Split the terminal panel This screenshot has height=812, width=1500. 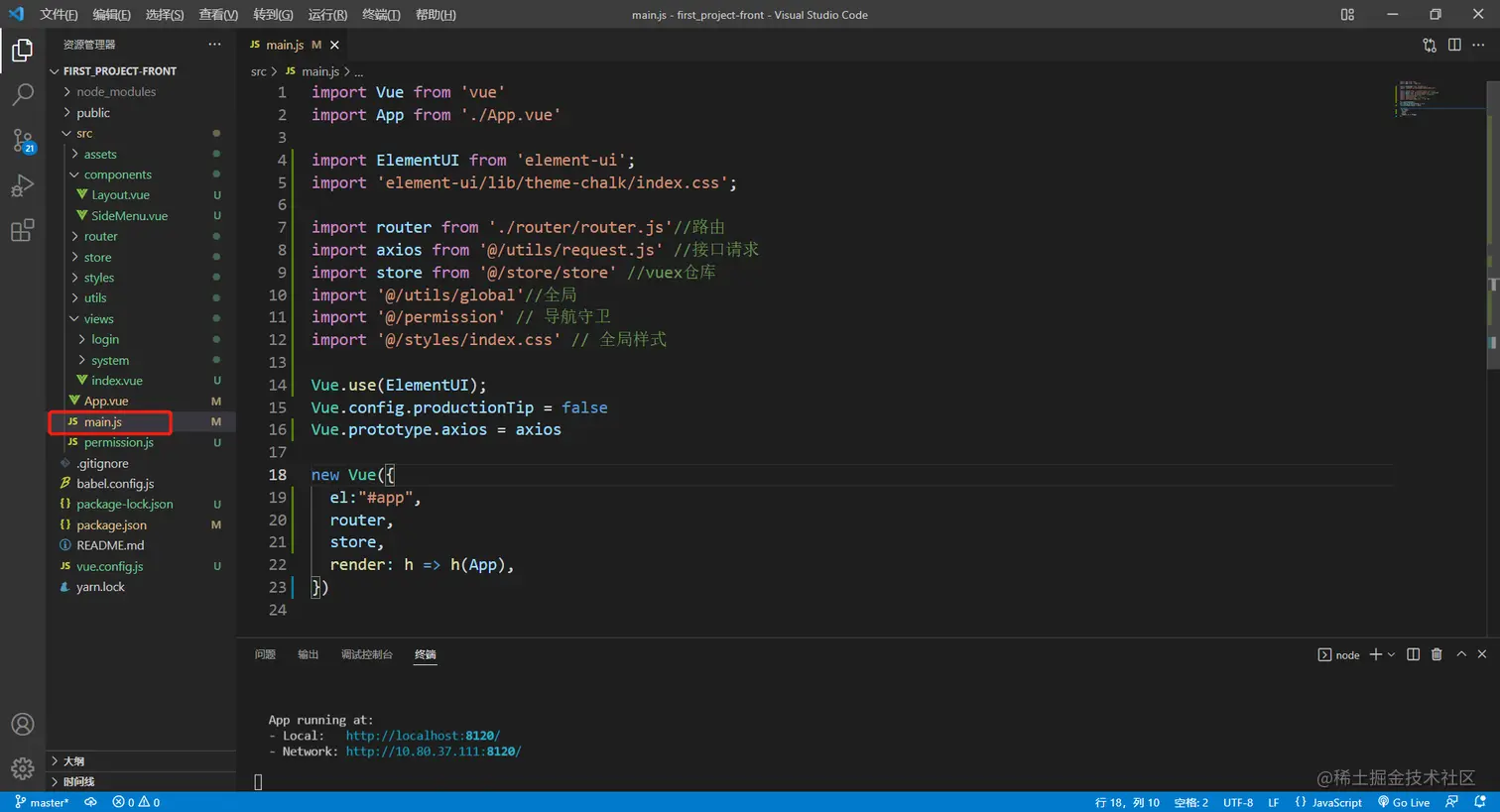1413,654
